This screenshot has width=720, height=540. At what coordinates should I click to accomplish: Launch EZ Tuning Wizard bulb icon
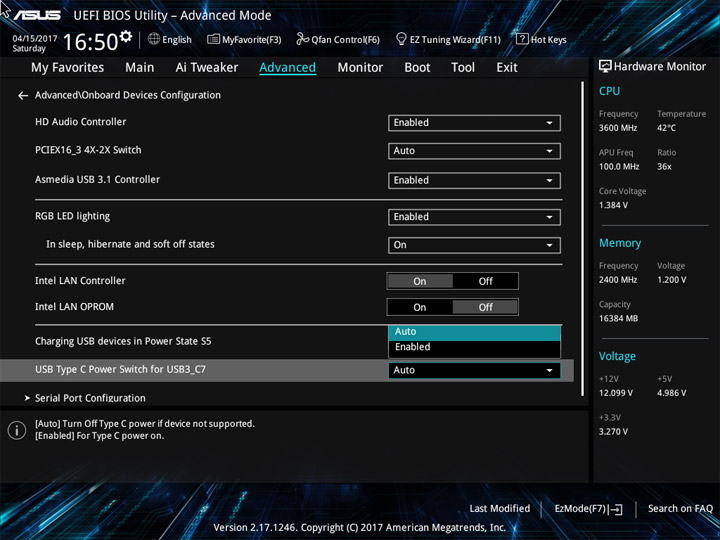pyautogui.click(x=401, y=39)
